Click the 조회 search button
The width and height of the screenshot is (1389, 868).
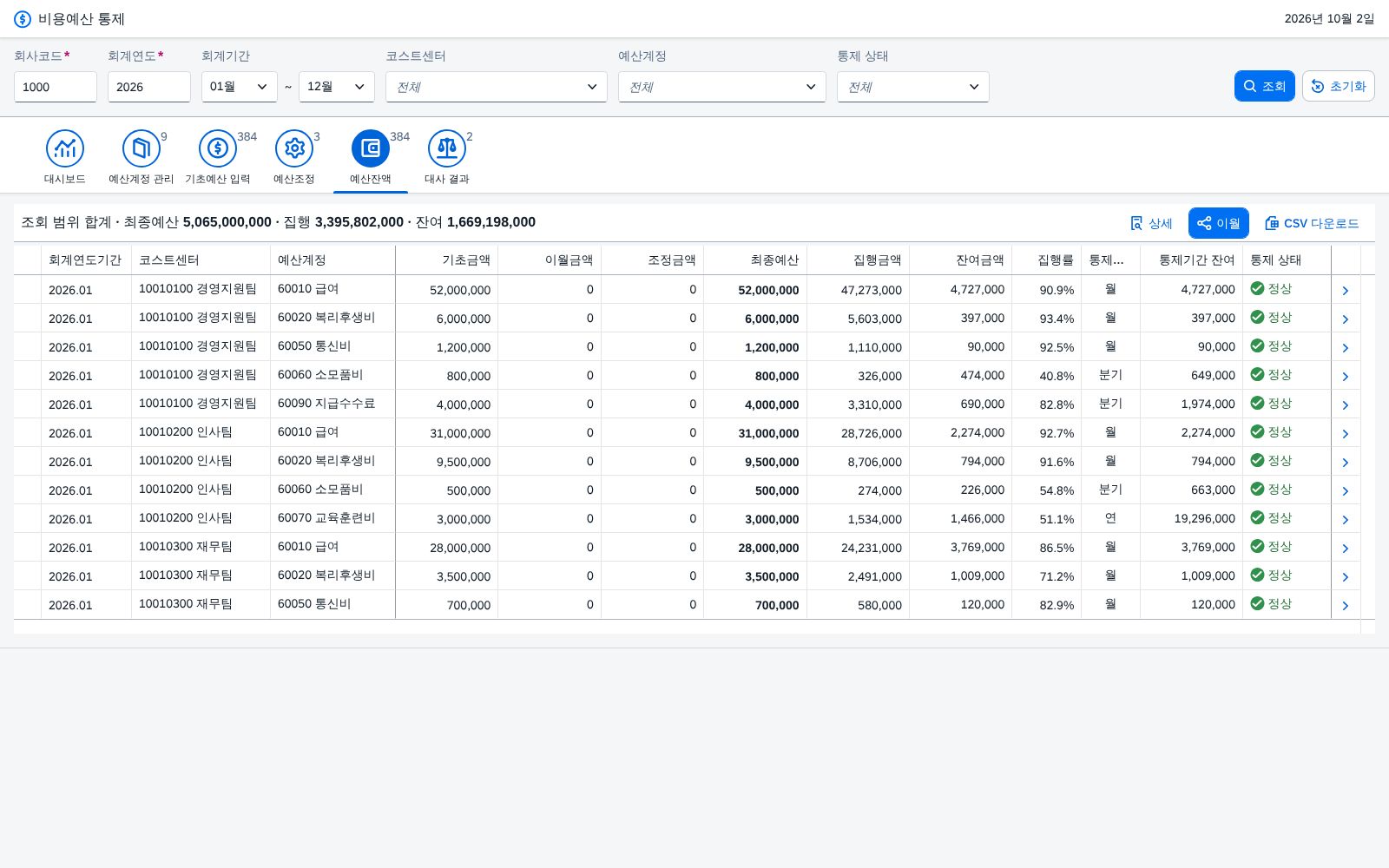[x=1265, y=86]
